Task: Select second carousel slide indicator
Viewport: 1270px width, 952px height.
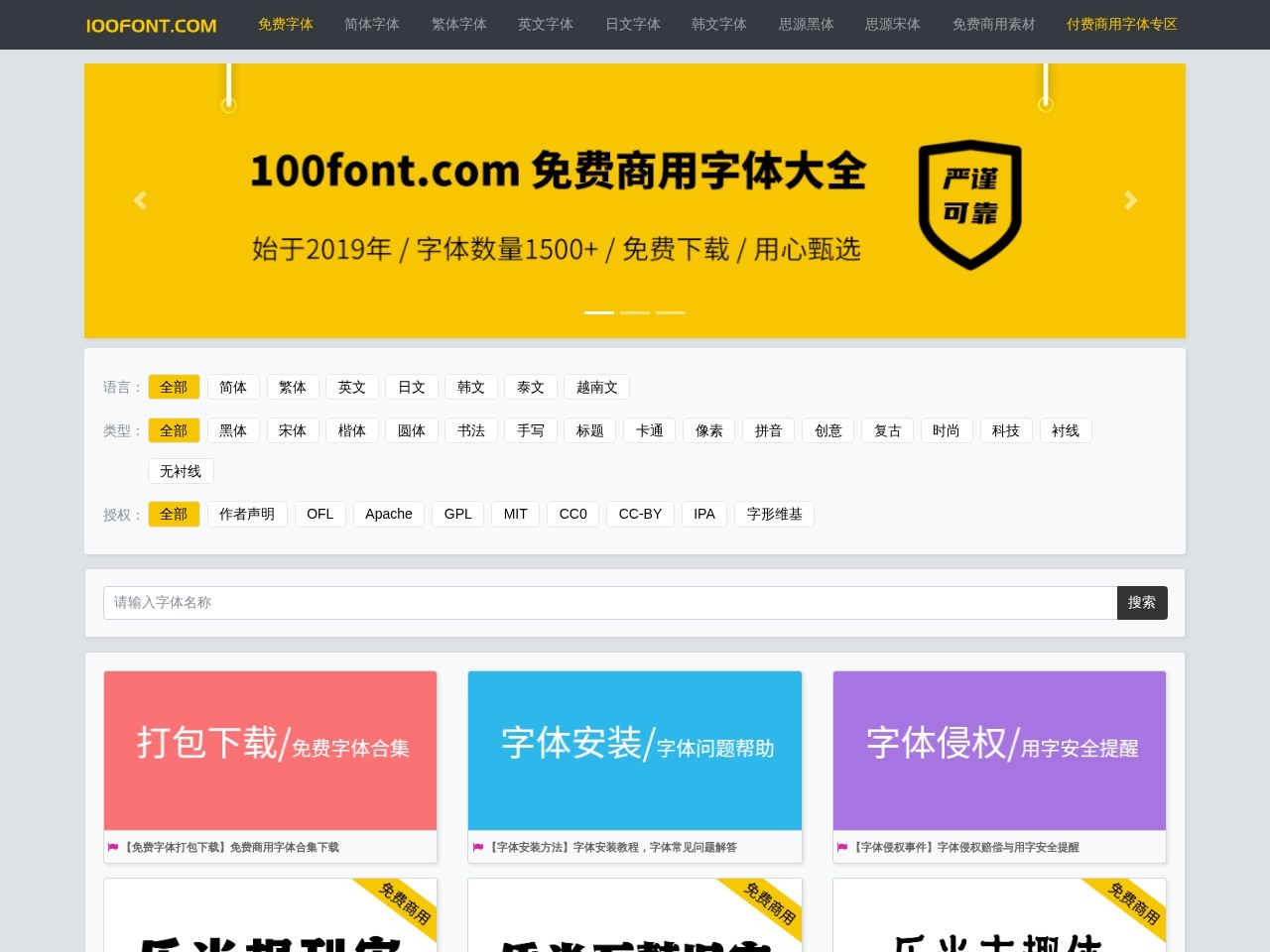Action: click(635, 312)
